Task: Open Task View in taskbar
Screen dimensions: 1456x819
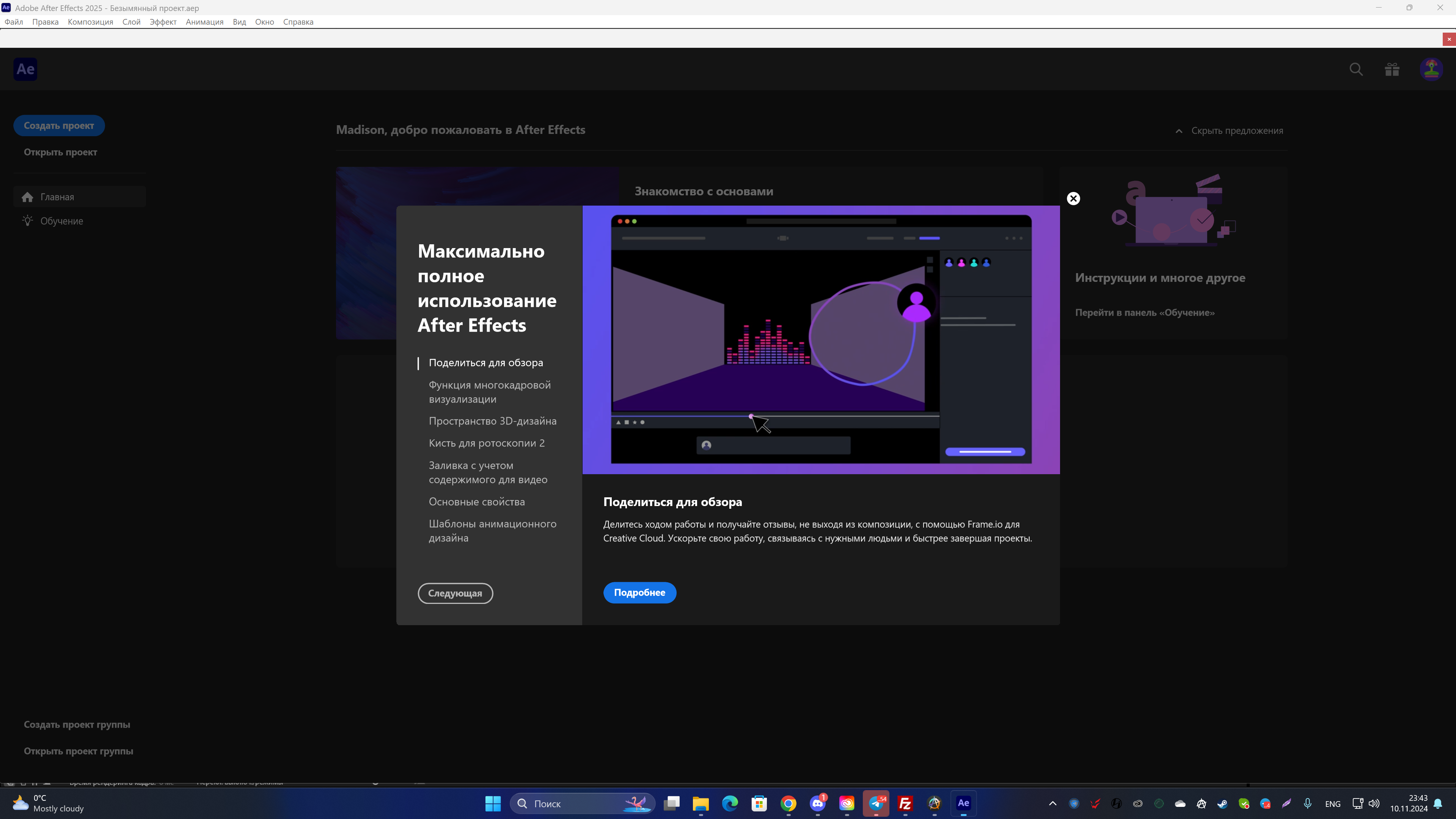Action: click(671, 803)
